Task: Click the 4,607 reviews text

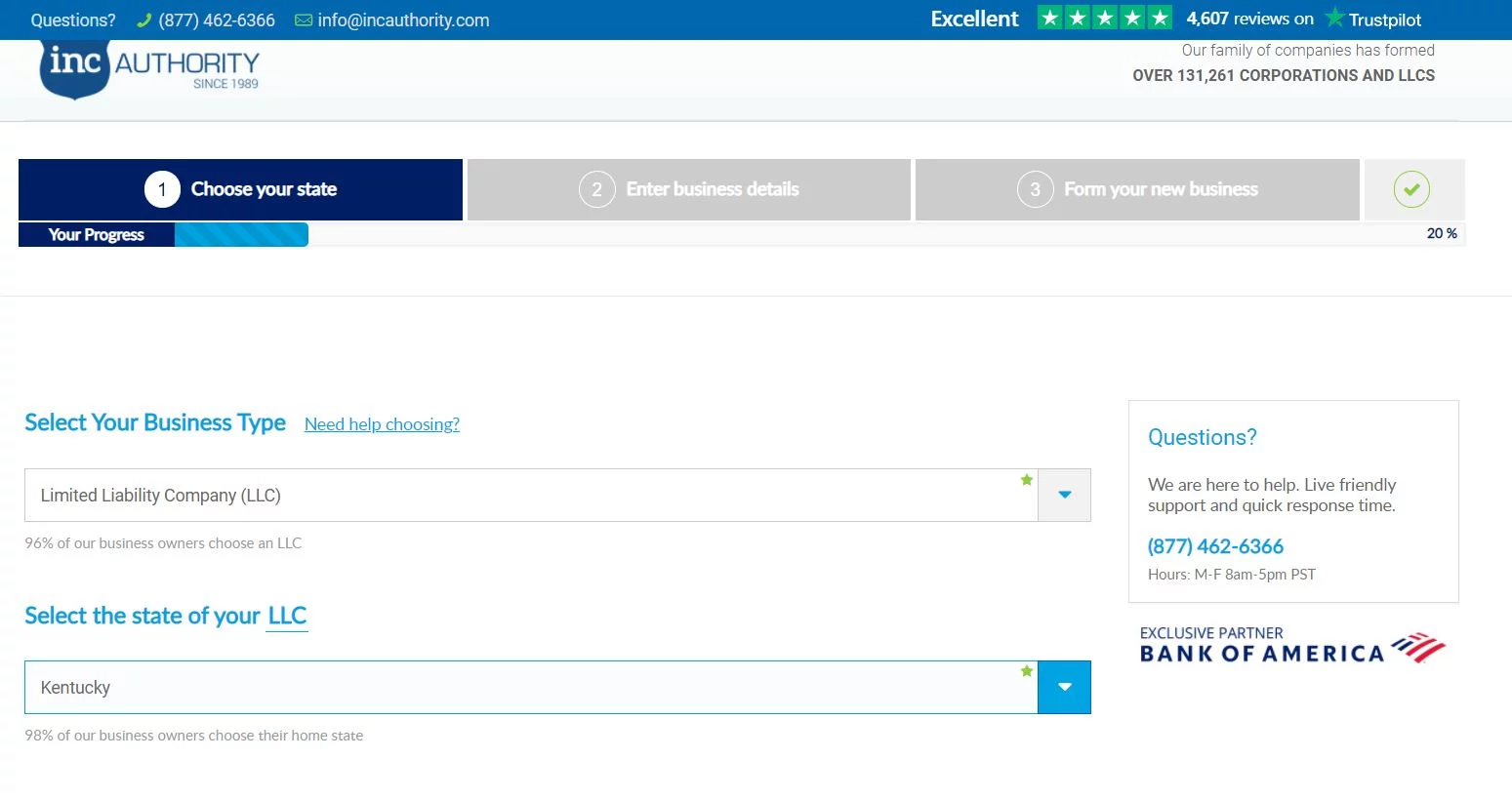Action: point(1249,19)
